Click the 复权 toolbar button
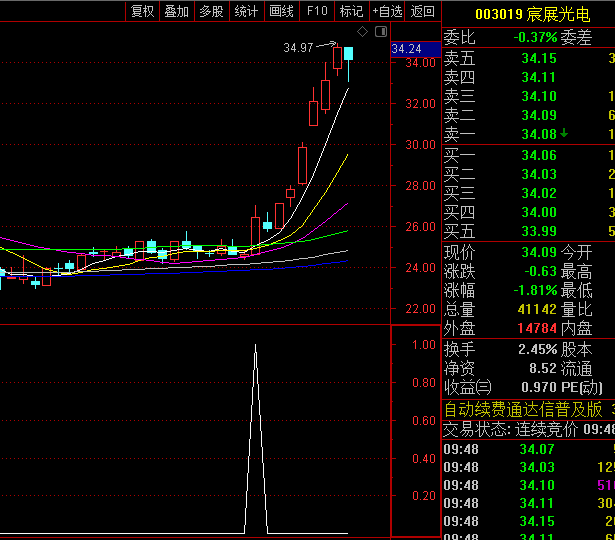This screenshot has height=540, width=615. click(x=142, y=11)
